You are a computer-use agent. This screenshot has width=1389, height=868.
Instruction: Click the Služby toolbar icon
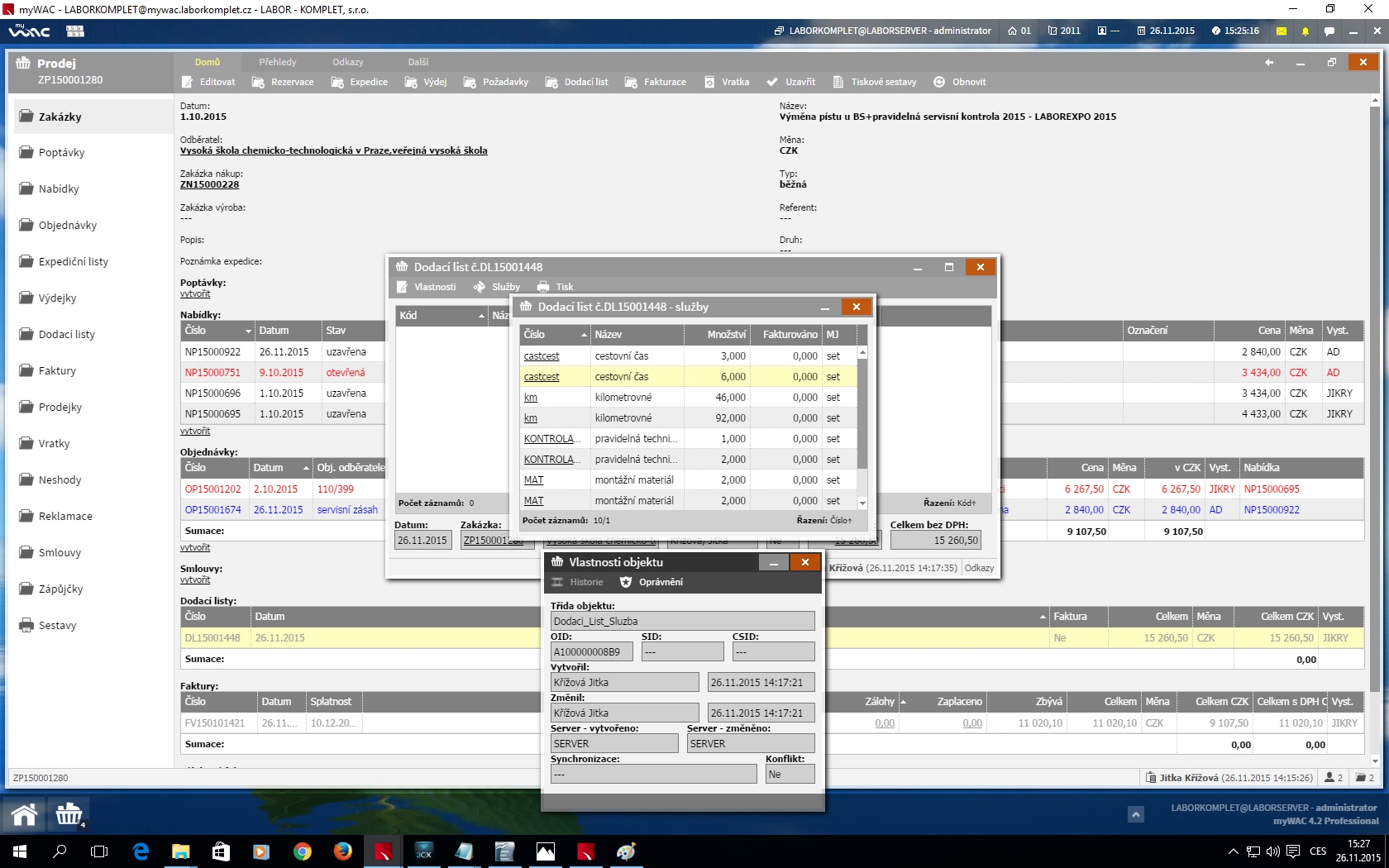point(480,287)
